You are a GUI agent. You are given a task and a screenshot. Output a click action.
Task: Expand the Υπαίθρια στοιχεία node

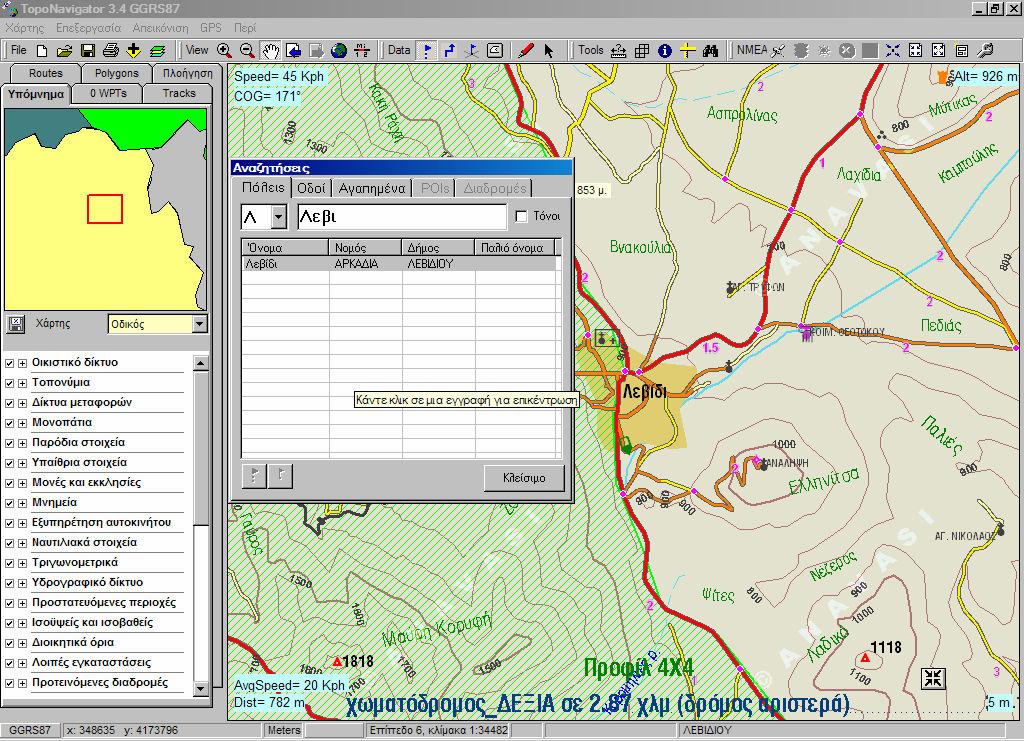(22, 464)
